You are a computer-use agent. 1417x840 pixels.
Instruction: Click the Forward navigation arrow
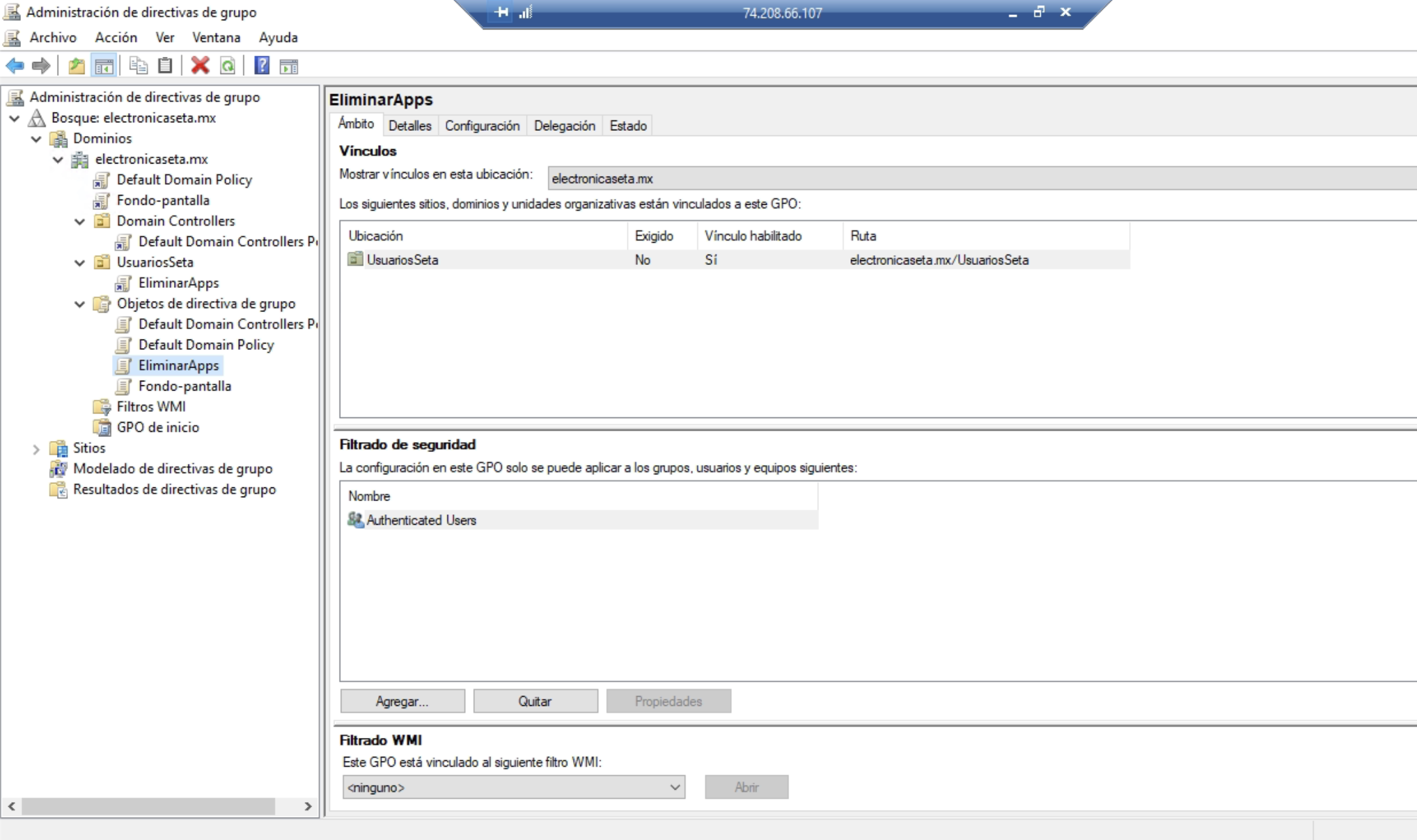pos(41,65)
